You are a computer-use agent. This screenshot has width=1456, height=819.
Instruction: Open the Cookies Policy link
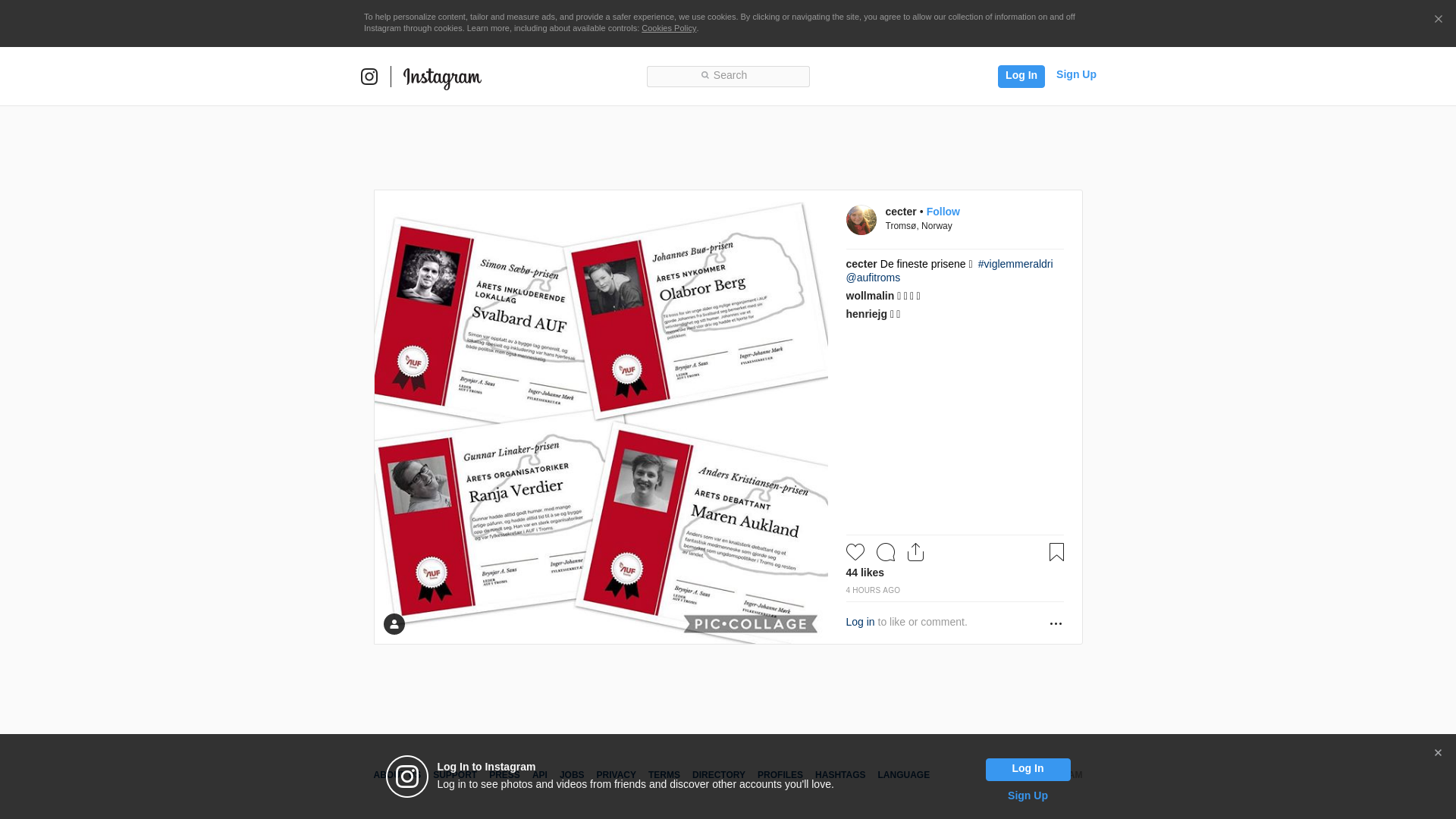[x=668, y=28]
